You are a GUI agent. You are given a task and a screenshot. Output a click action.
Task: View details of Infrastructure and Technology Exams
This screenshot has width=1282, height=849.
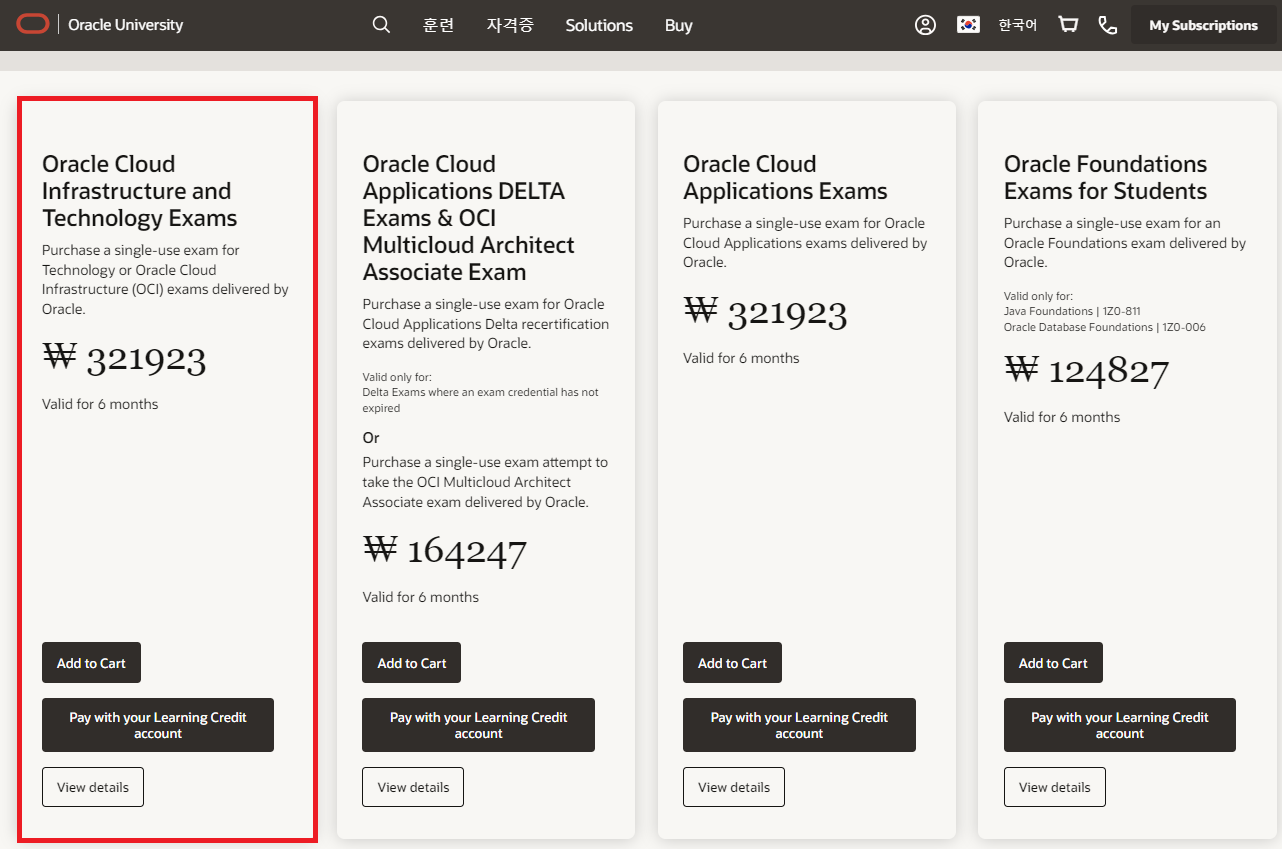pyautogui.click(x=93, y=787)
